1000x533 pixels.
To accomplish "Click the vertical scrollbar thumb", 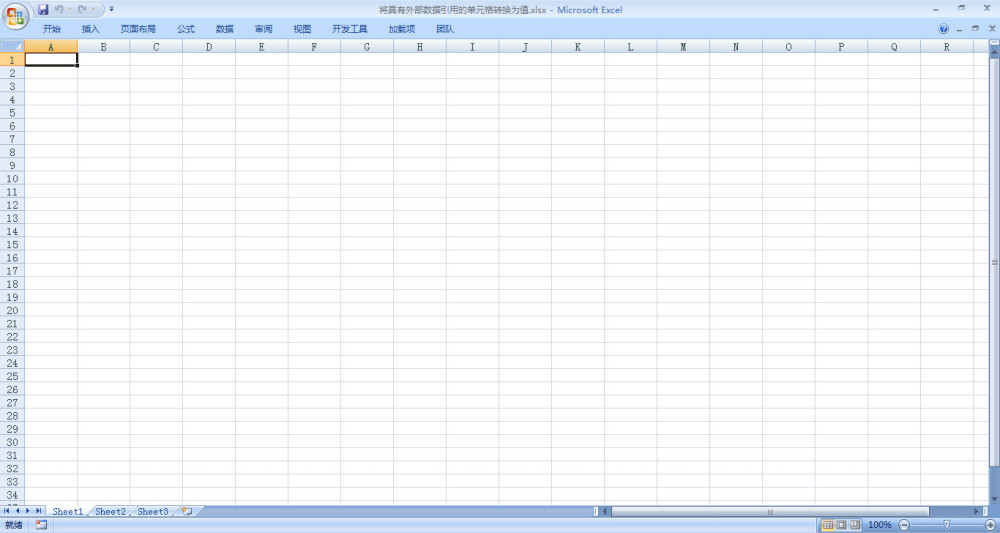I will 994,262.
